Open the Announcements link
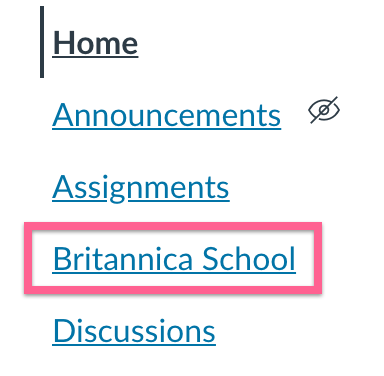The width and height of the screenshot is (384, 376). pyautogui.click(x=167, y=115)
